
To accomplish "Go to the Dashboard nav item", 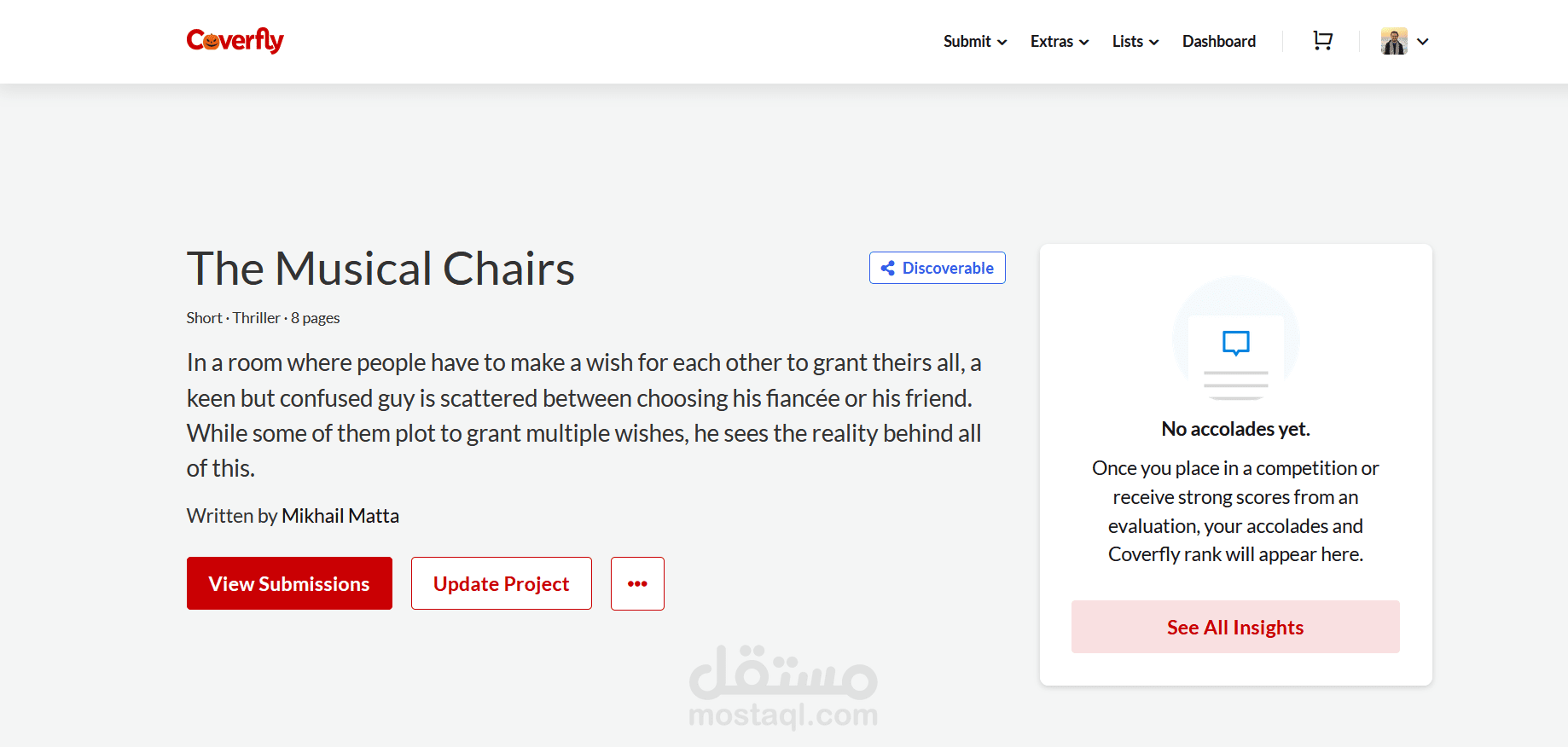I will click(1218, 41).
